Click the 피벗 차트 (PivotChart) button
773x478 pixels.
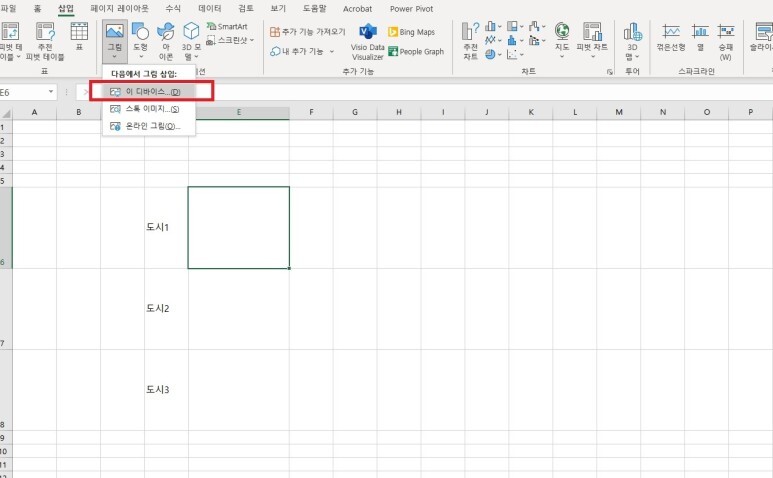pyautogui.click(x=592, y=40)
